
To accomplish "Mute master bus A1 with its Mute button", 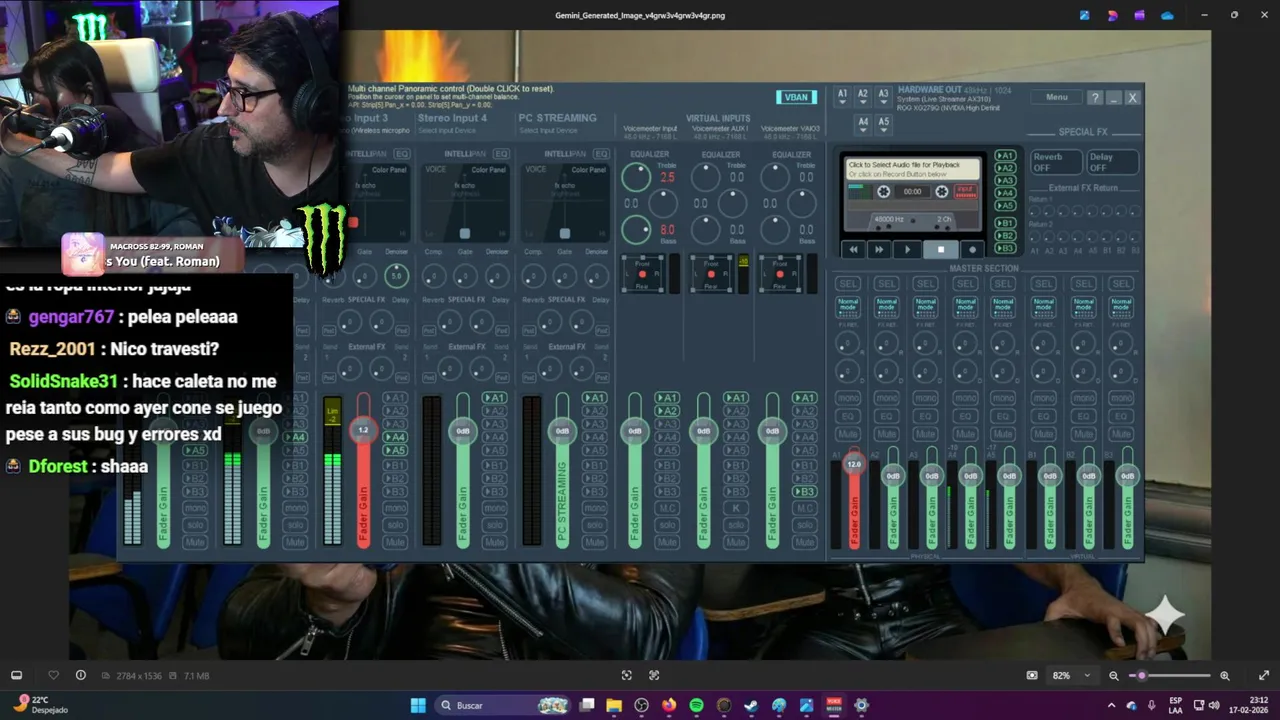I will [x=848, y=434].
